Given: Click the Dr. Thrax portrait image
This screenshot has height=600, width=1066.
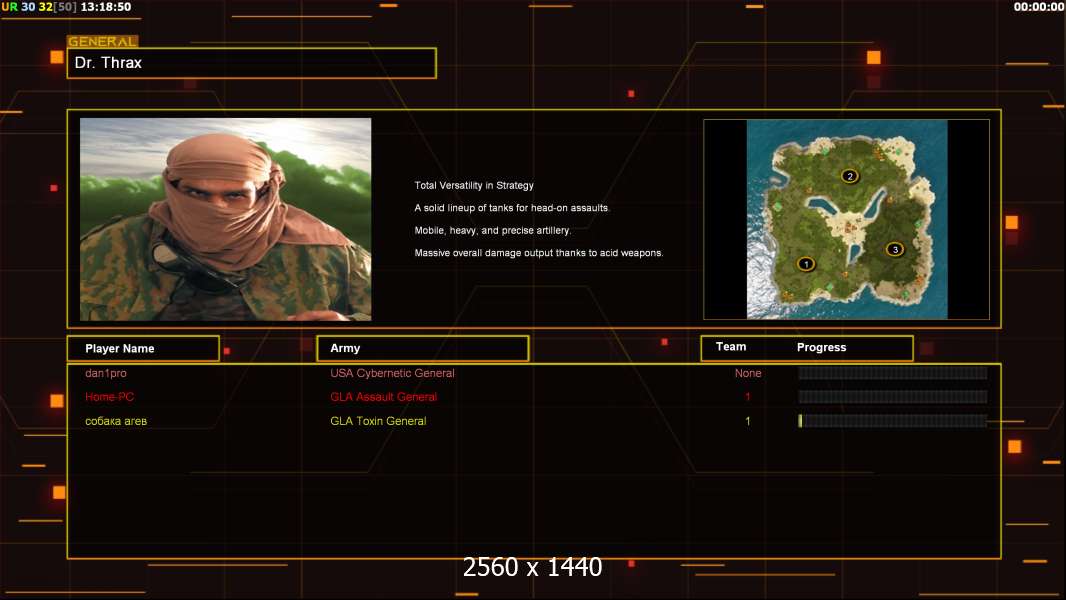Looking at the screenshot, I should tap(226, 219).
